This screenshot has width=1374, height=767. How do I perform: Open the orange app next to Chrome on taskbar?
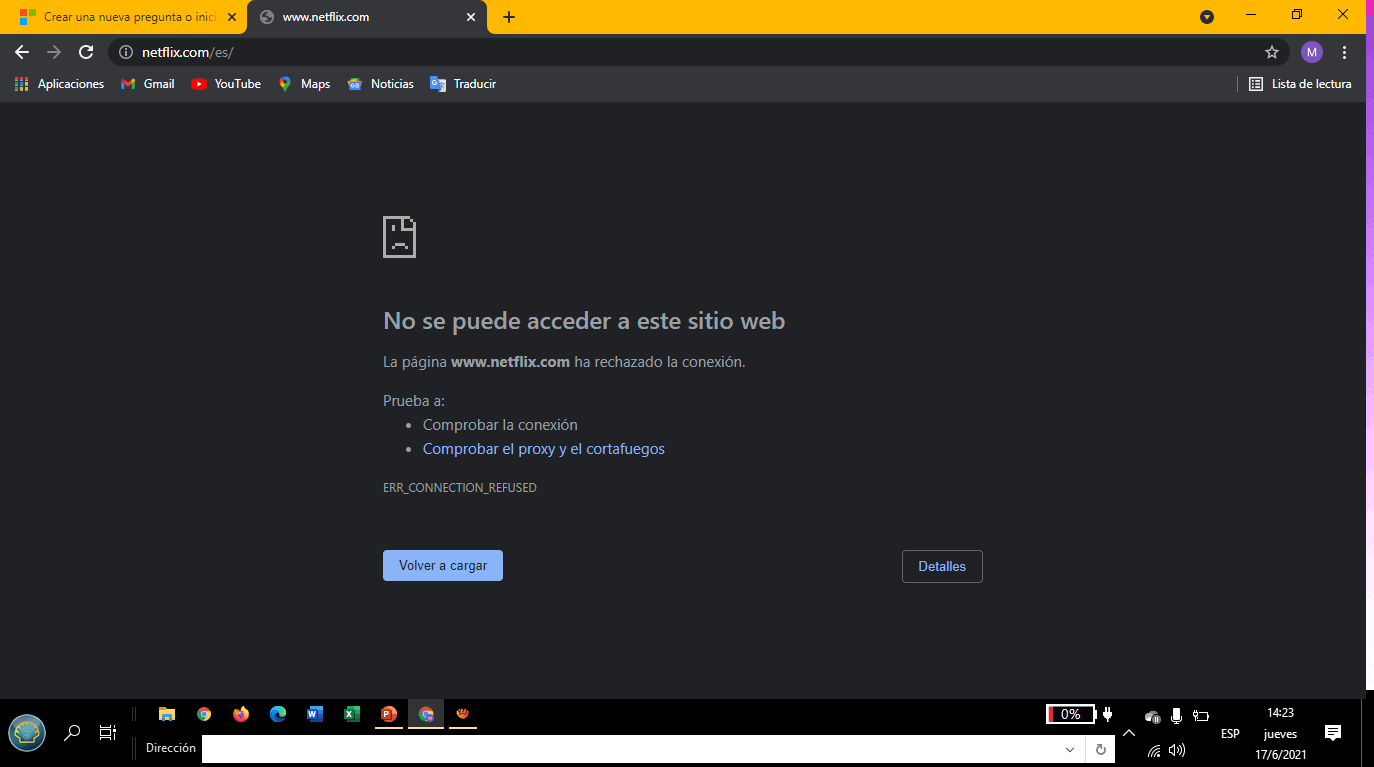463,714
